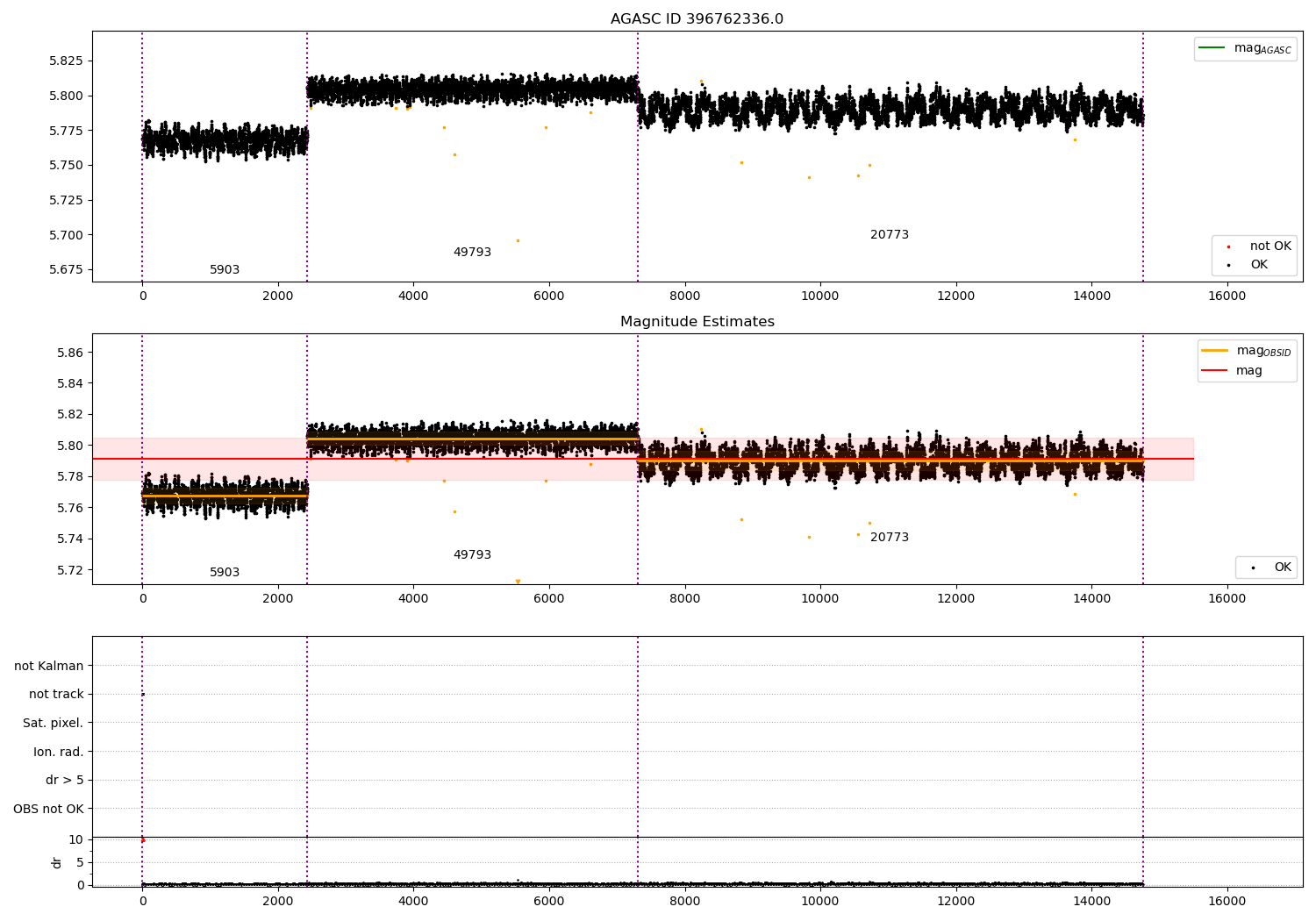Select obsid label 5903 in top plot
This screenshot has width=1316, height=921.
point(225,270)
